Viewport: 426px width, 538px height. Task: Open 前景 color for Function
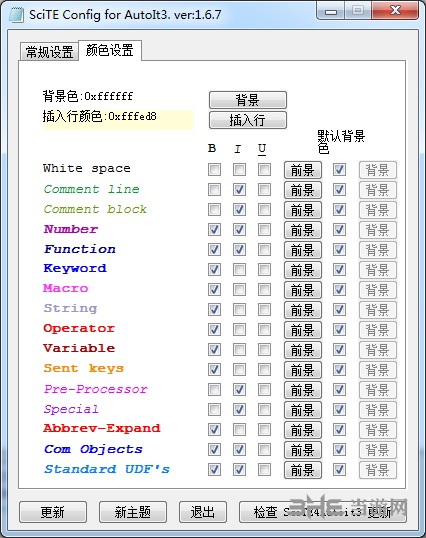click(x=303, y=250)
